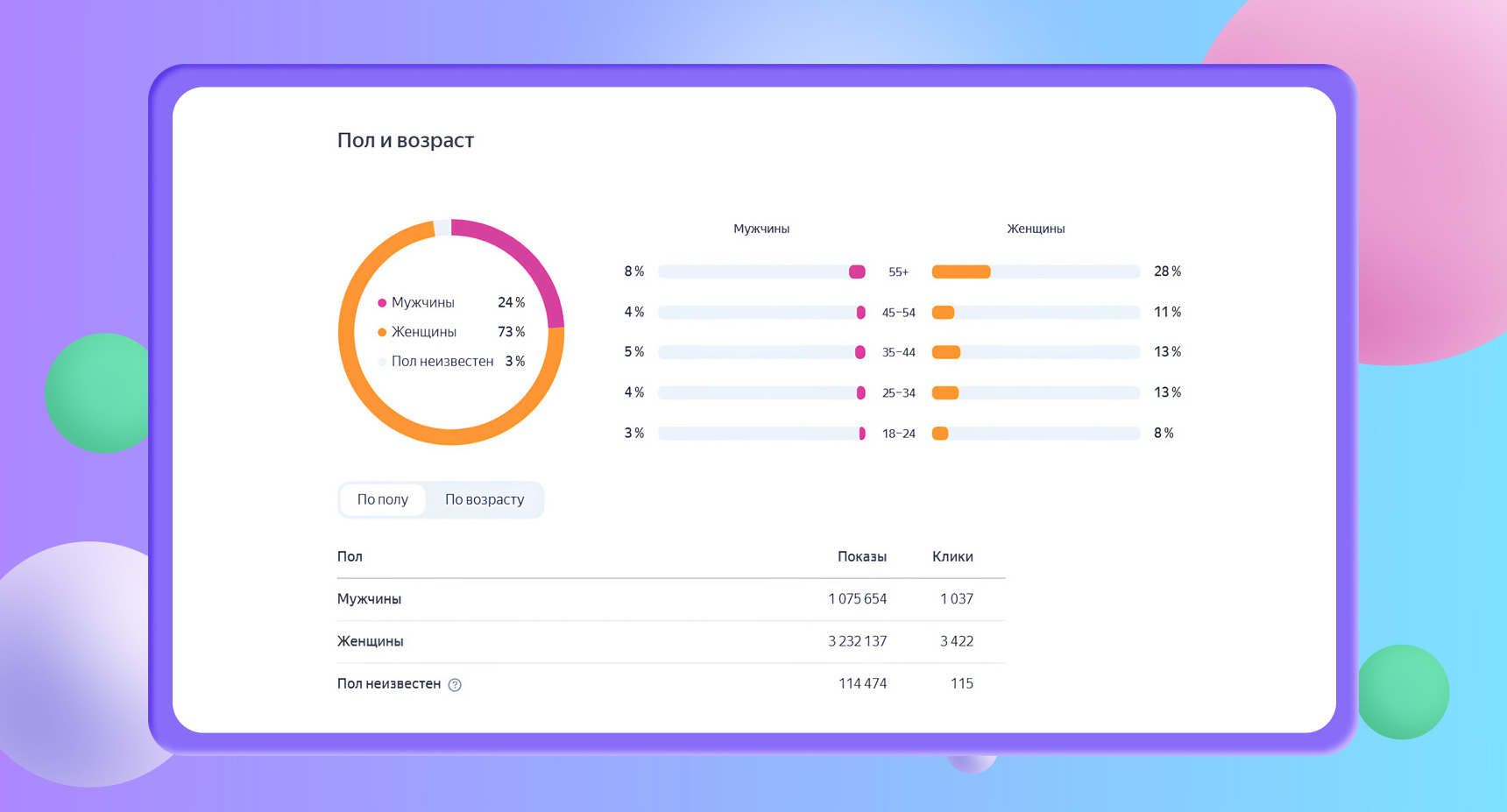1507x812 pixels.
Task: Click the Пол неизвестен table row label
Action: pyautogui.click(x=389, y=684)
